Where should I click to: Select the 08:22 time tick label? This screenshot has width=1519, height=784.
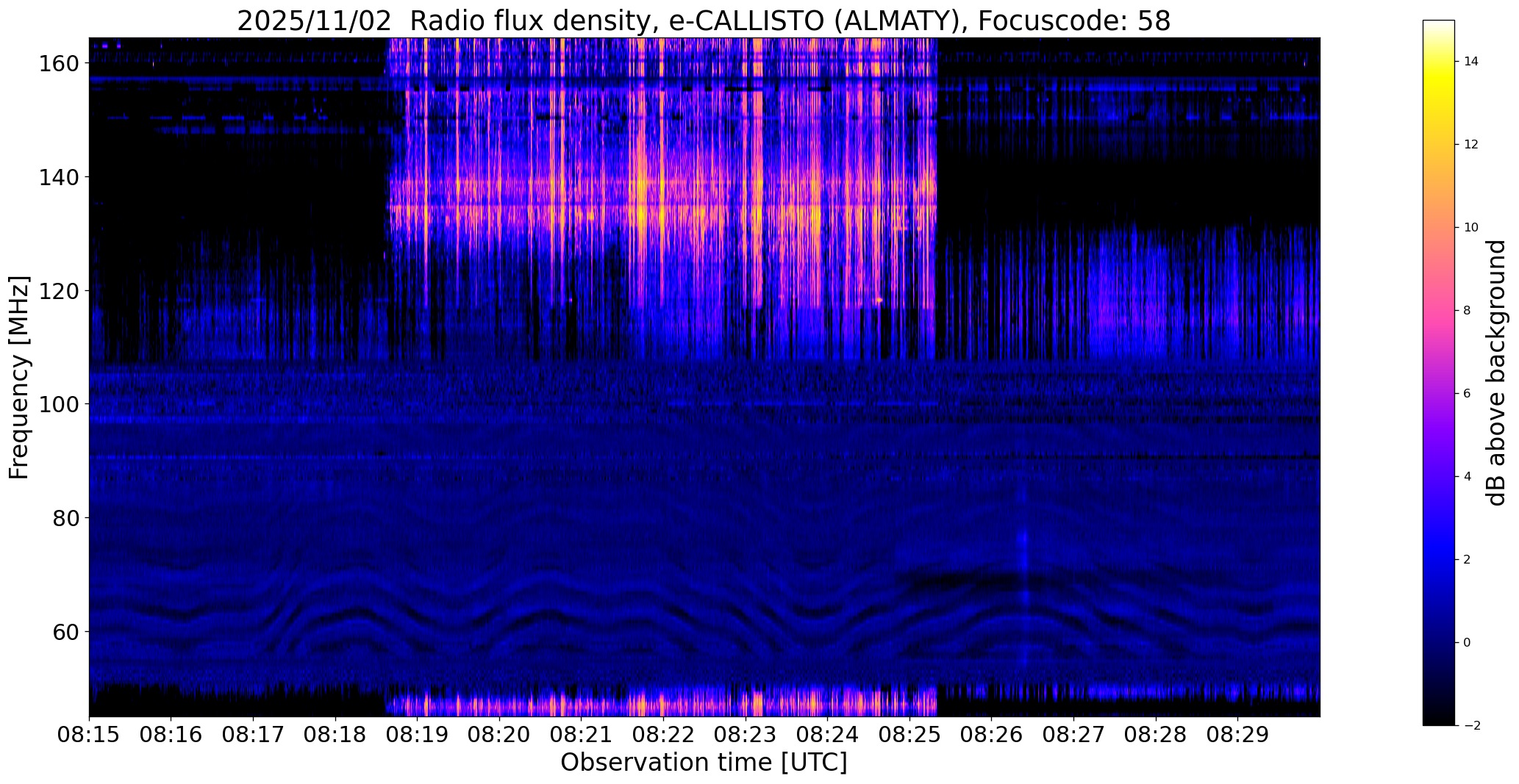pos(664,734)
